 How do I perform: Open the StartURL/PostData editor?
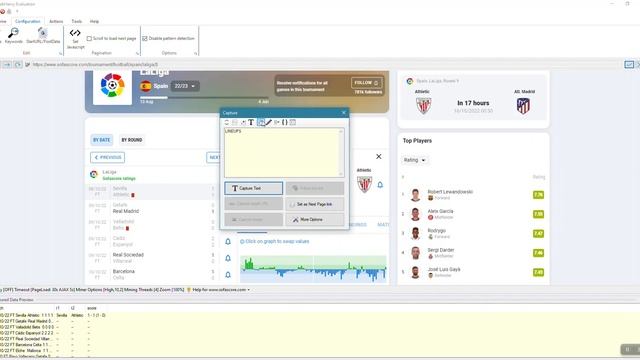click(43, 36)
